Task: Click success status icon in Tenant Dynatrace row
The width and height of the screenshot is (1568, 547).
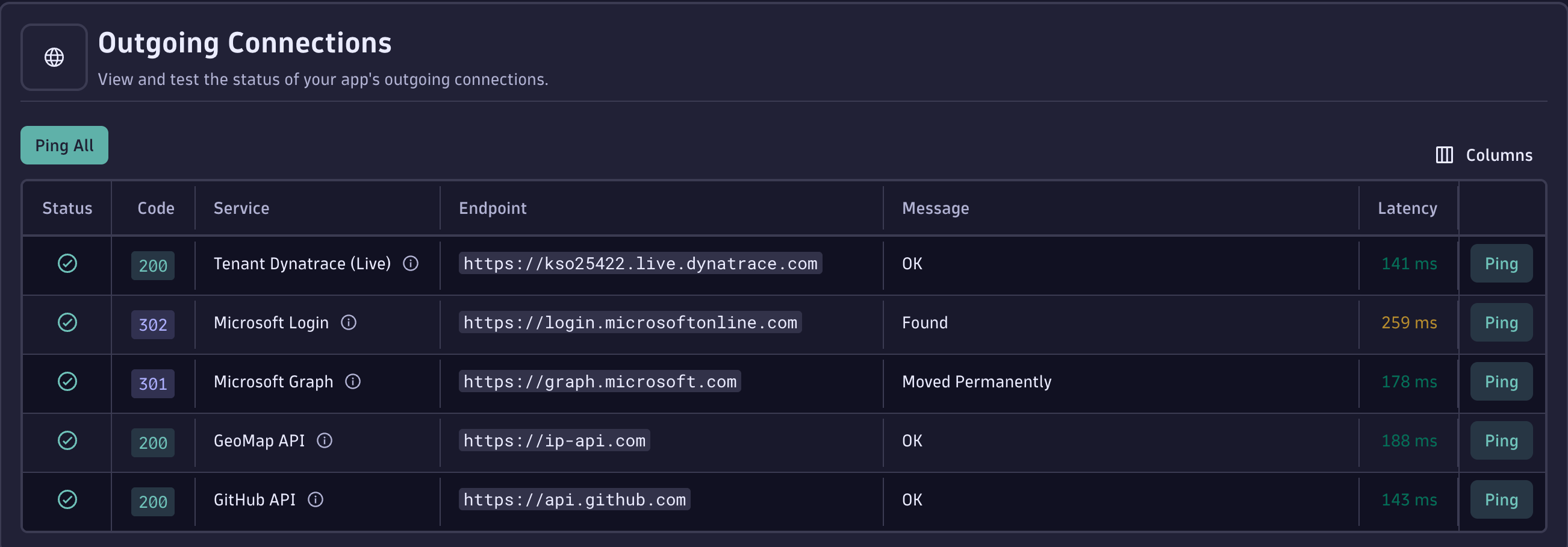Action: tap(67, 263)
